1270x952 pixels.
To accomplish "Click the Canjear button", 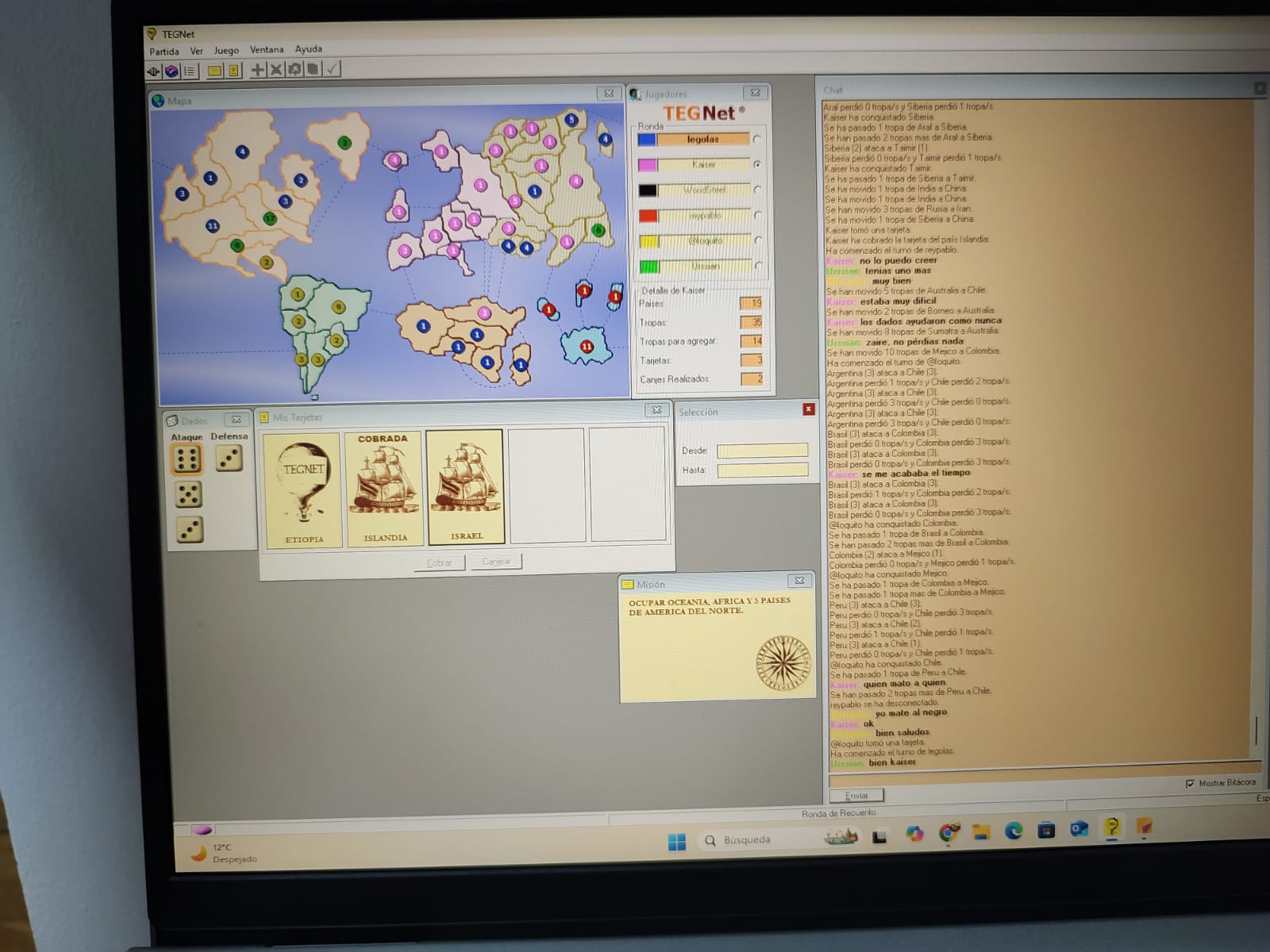I will pos(496,562).
